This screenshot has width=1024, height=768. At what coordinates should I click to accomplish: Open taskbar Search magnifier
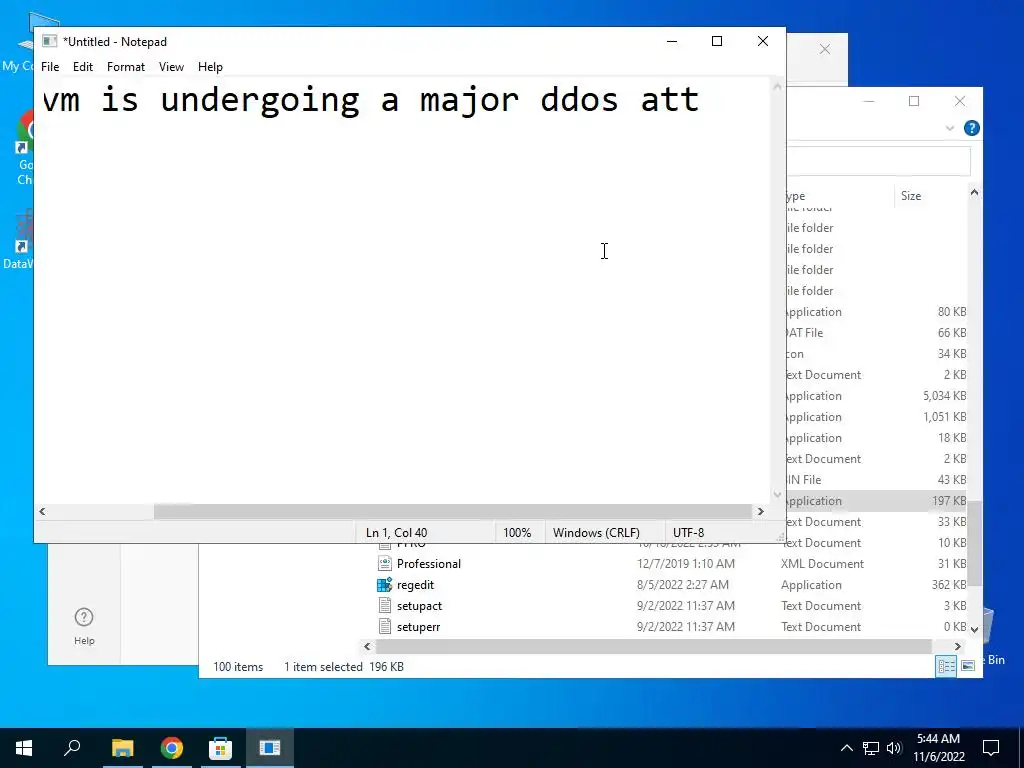72,748
